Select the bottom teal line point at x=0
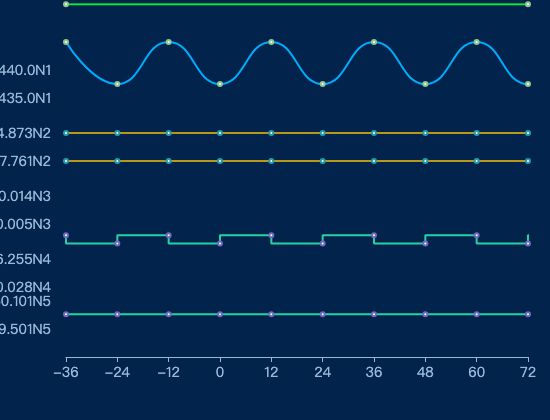The width and height of the screenshot is (550, 420). coord(220,314)
